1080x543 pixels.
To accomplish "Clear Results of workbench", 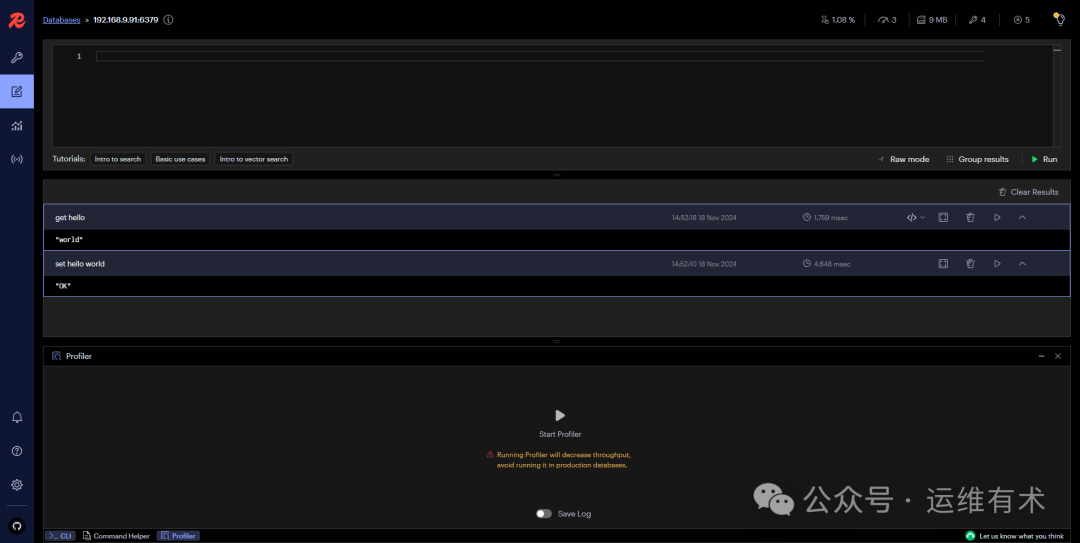I will [x=1028, y=192].
